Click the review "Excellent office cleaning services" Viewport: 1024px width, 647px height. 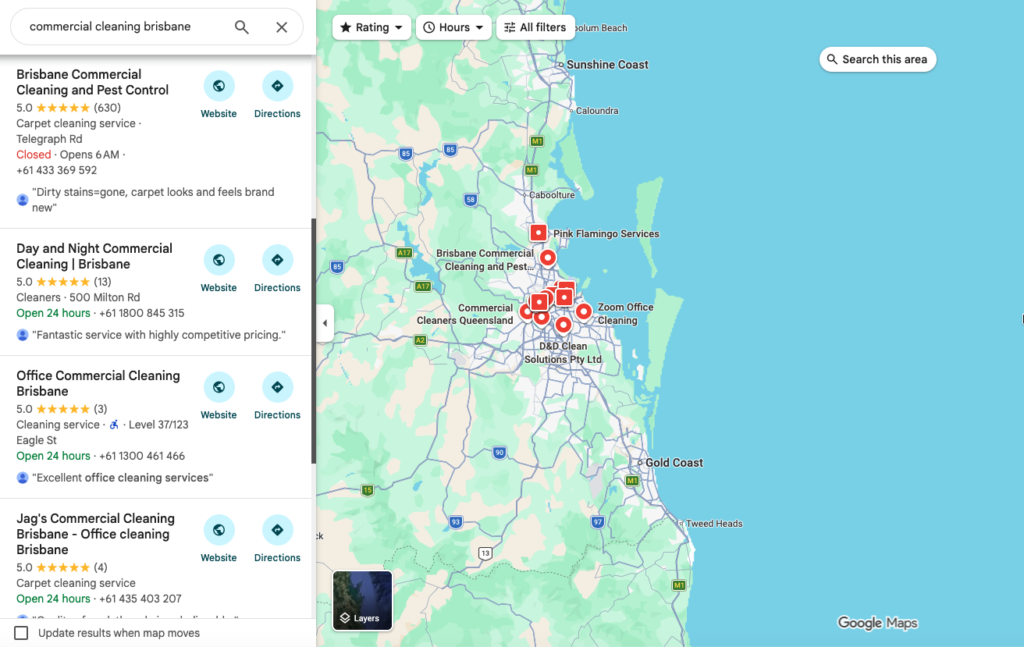pyautogui.click(x=123, y=478)
